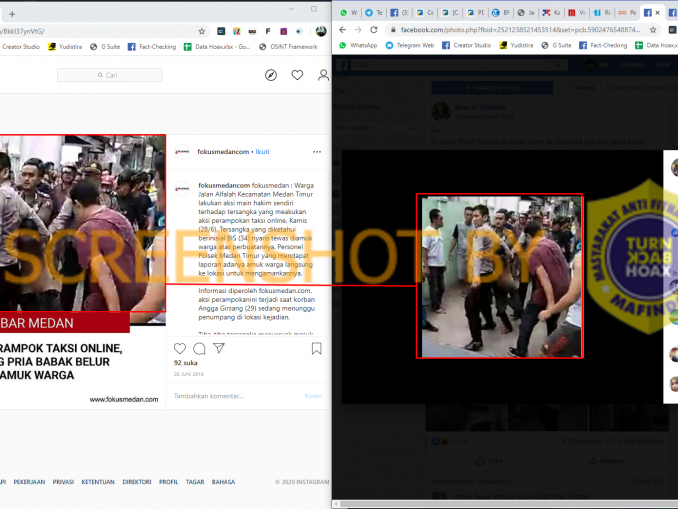Open OSINT Framework bookmark
Image resolution: width=678 pixels, height=509 pixels.
pos(288,47)
